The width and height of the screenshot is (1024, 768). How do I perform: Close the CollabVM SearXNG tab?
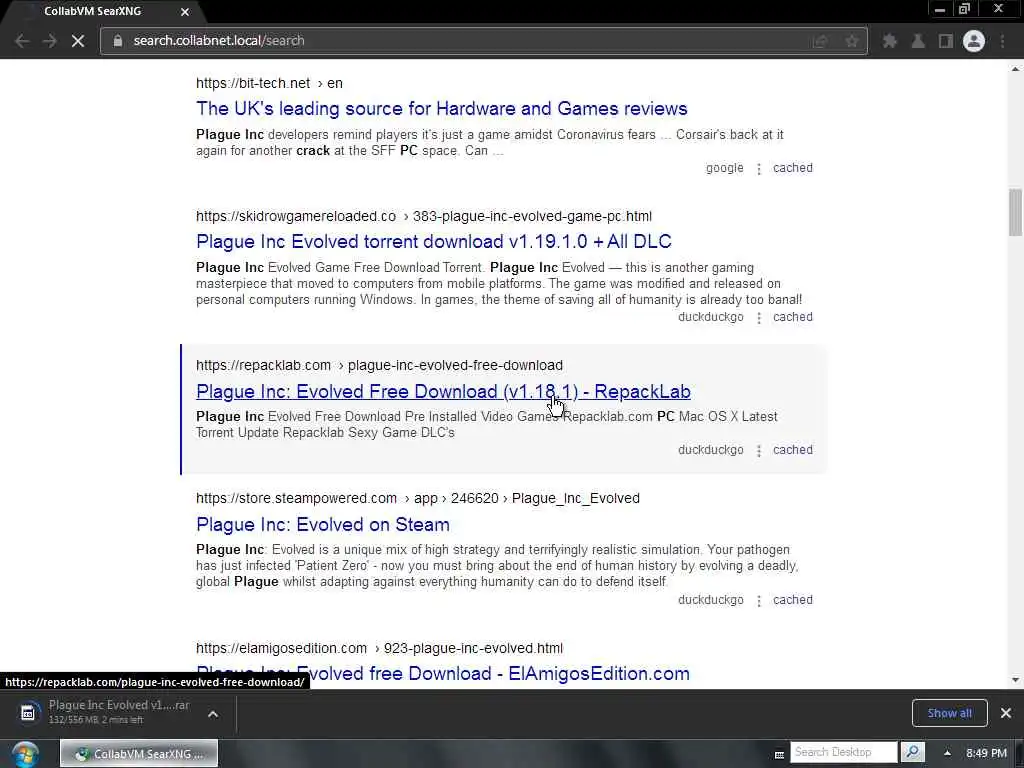[x=185, y=12]
